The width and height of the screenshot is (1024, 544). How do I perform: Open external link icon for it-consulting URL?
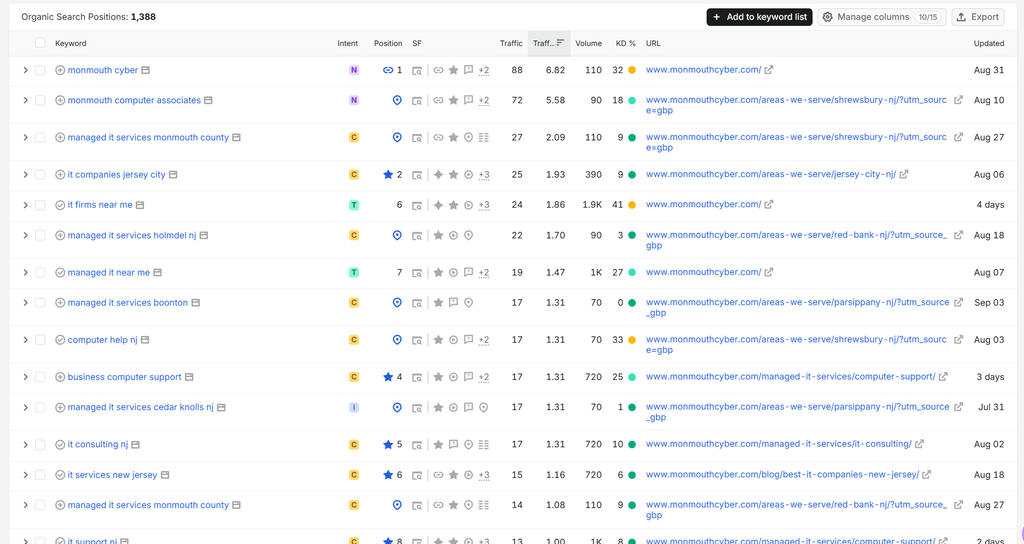pos(919,444)
